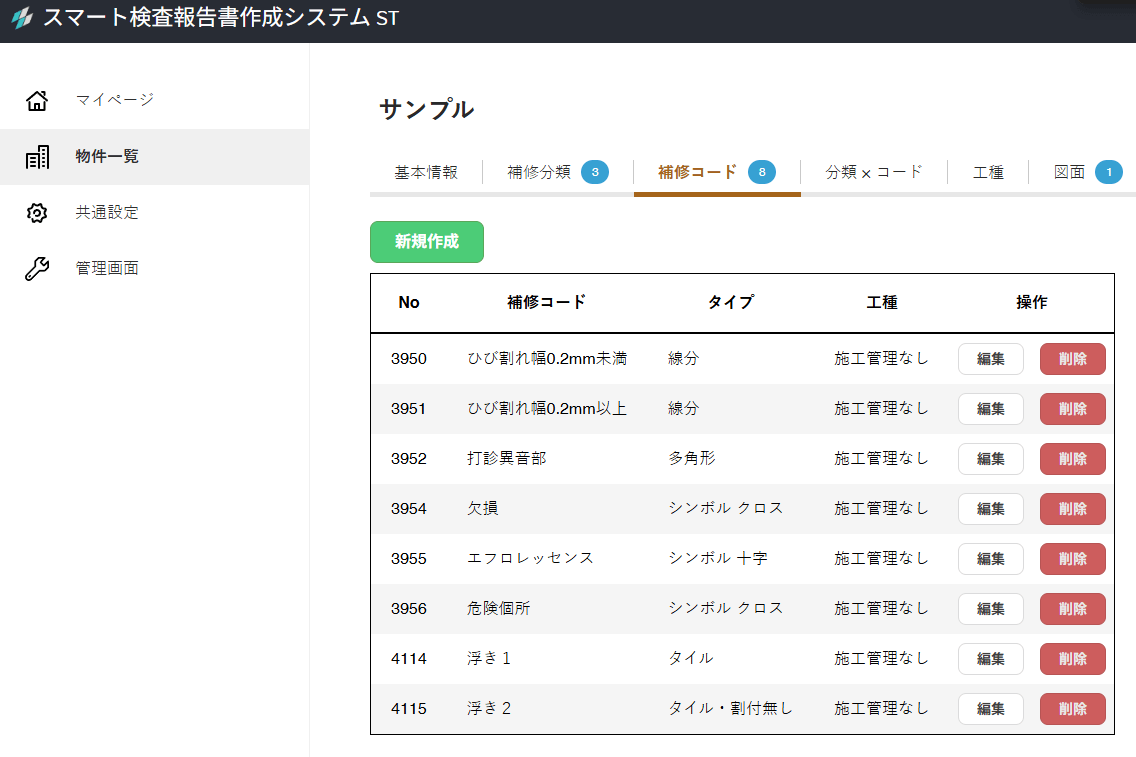Delete the 浮き２ entry 4115

pyautogui.click(x=1072, y=709)
